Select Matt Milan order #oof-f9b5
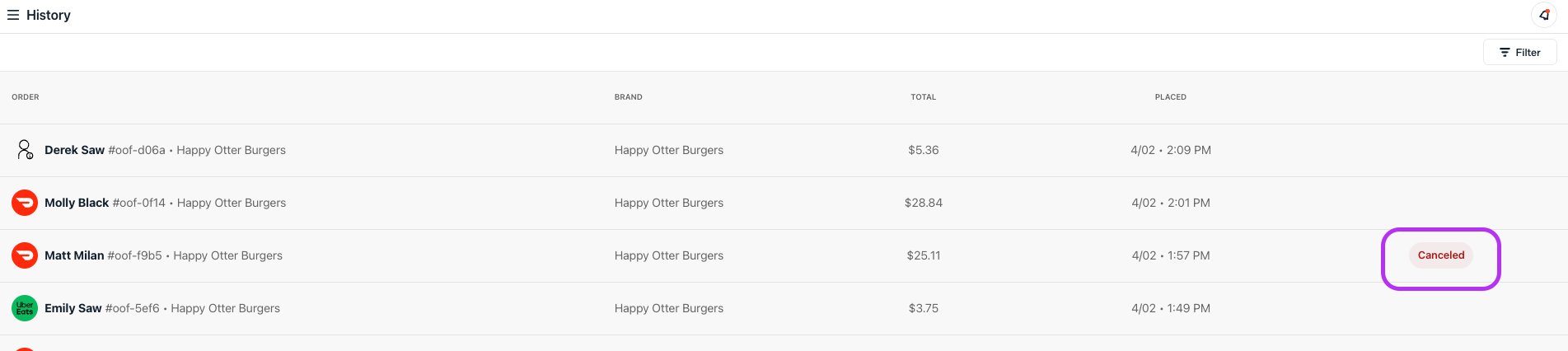The width and height of the screenshot is (1568, 351). pyautogui.click(x=163, y=255)
